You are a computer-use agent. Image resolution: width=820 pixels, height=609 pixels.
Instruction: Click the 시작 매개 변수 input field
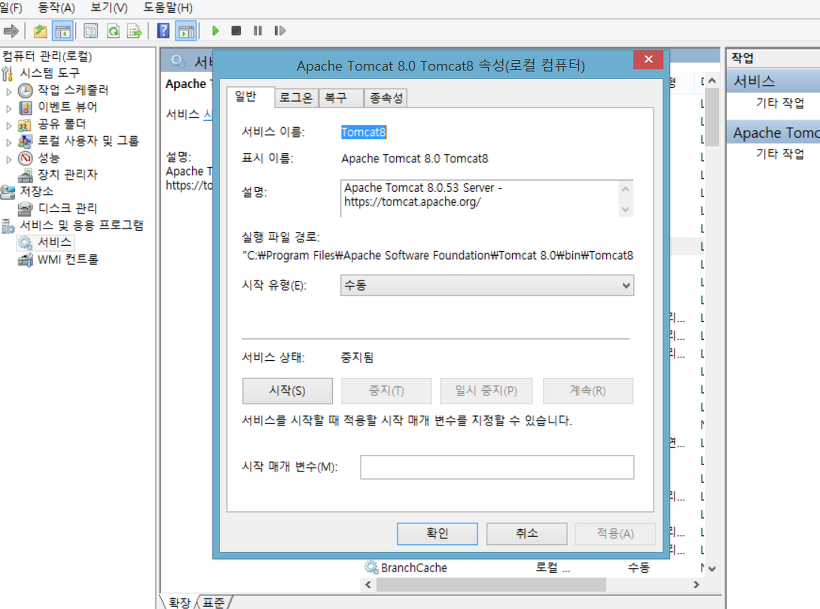click(497, 467)
